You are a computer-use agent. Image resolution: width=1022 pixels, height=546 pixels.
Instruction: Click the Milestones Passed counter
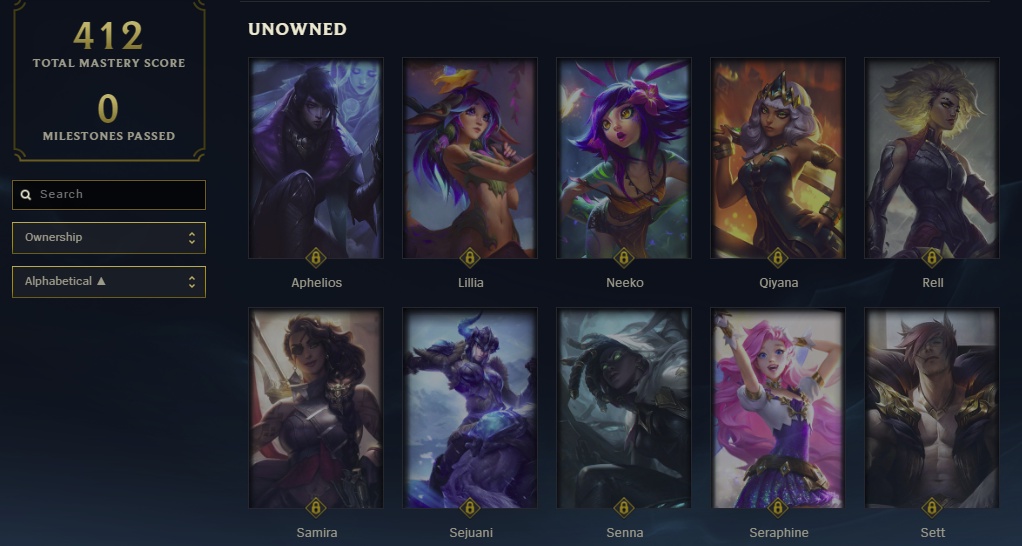[x=109, y=117]
